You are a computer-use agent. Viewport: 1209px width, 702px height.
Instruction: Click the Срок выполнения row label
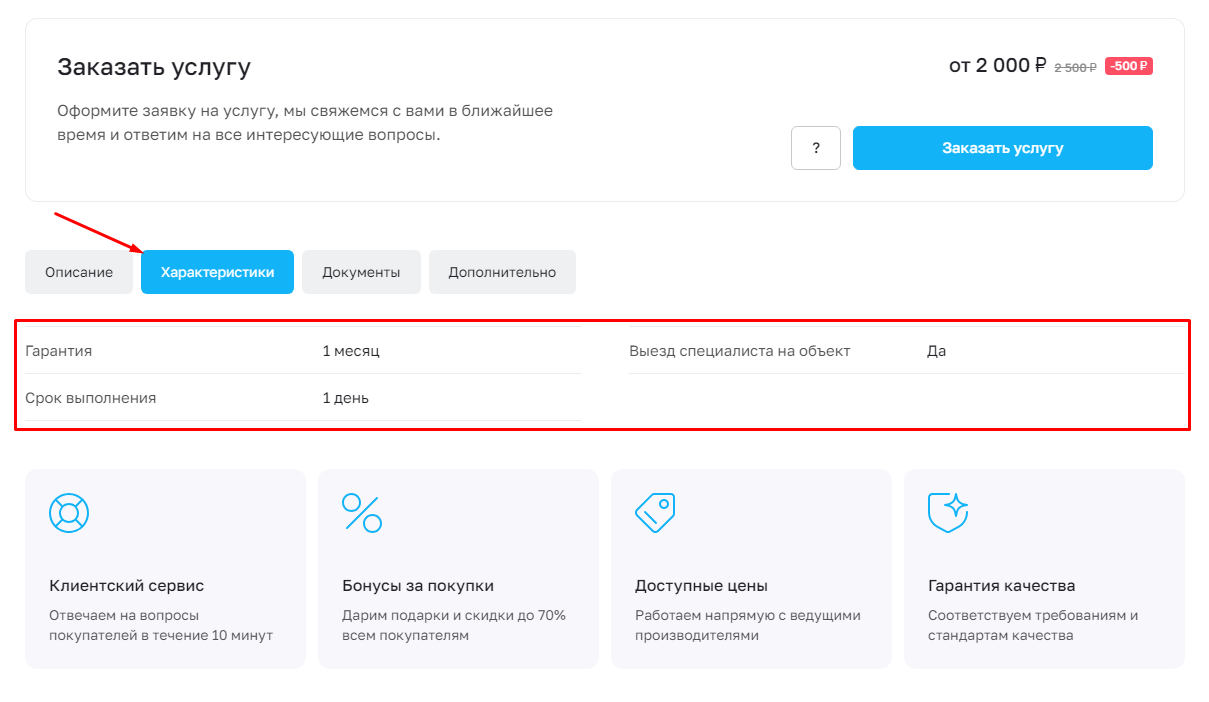coord(91,398)
